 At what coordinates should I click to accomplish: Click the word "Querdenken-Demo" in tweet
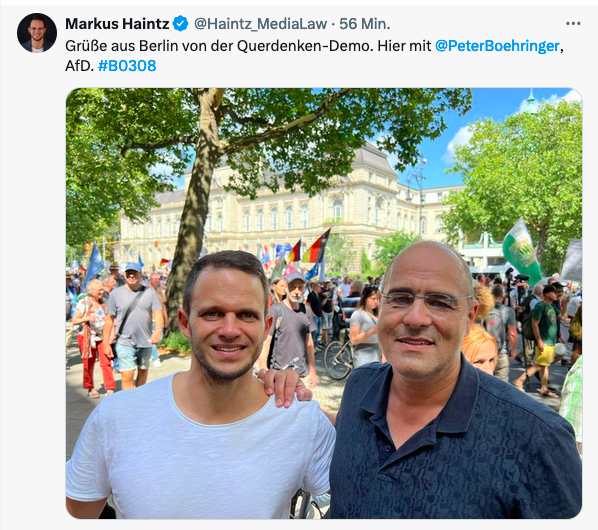pos(304,46)
